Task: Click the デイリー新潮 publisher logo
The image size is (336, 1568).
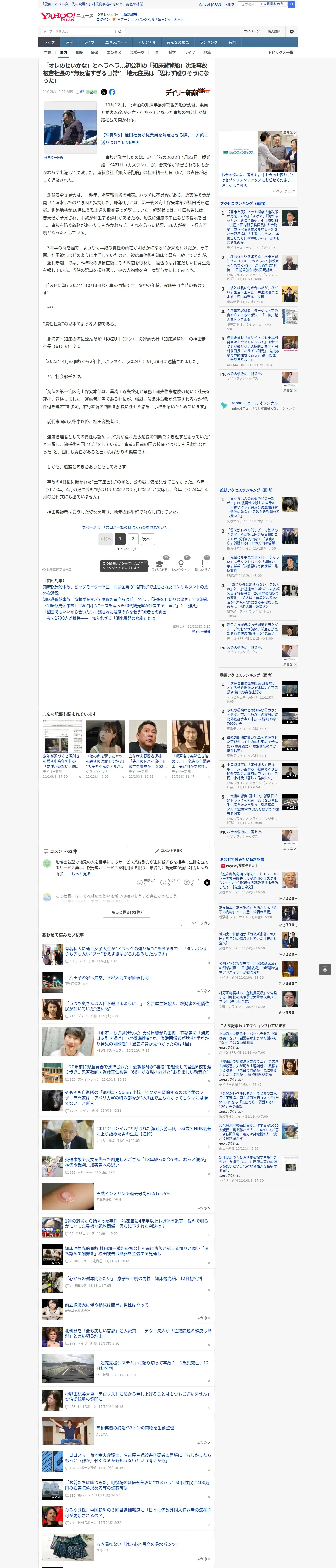Action: coord(188,92)
